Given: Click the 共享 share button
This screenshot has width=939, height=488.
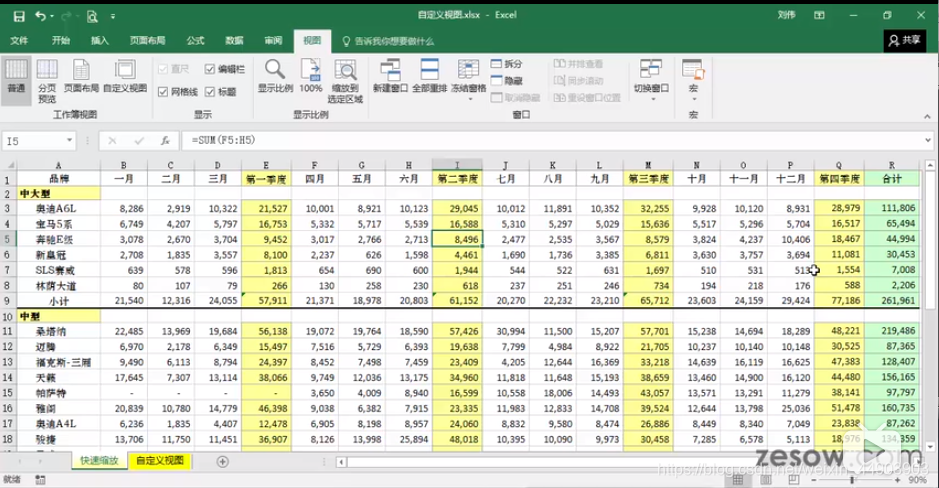Looking at the screenshot, I should pos(905,40).
